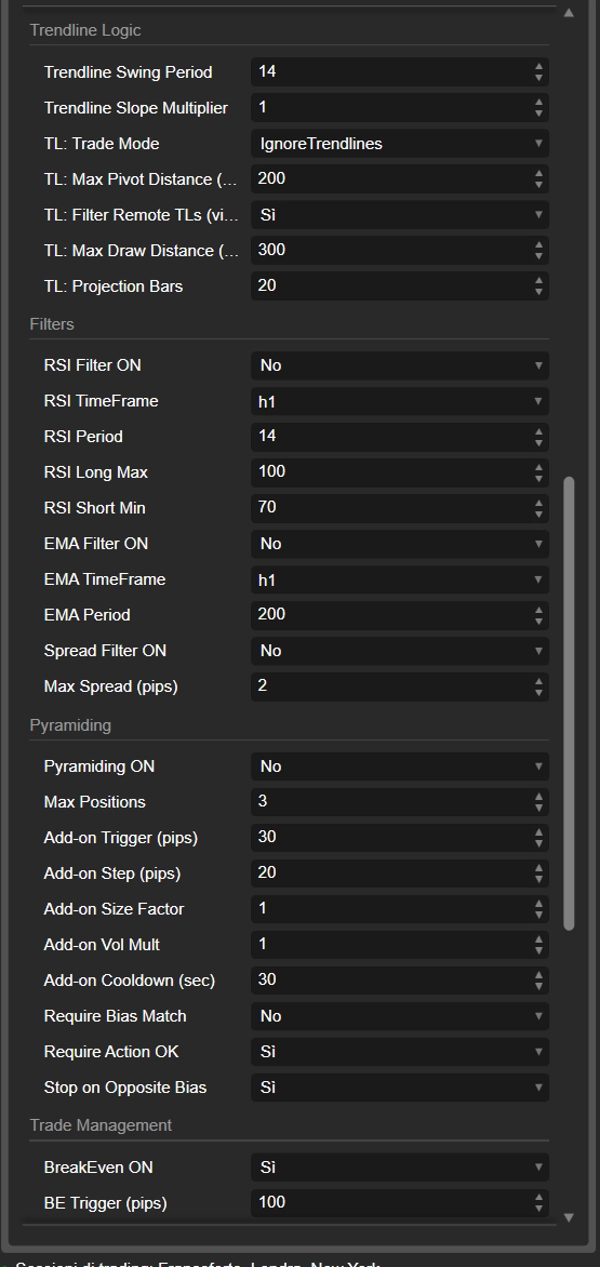Screen dimensions: 600x1267
Task: Decrease Max Spread pips with down arrow
Action: (x=539, y=692)
